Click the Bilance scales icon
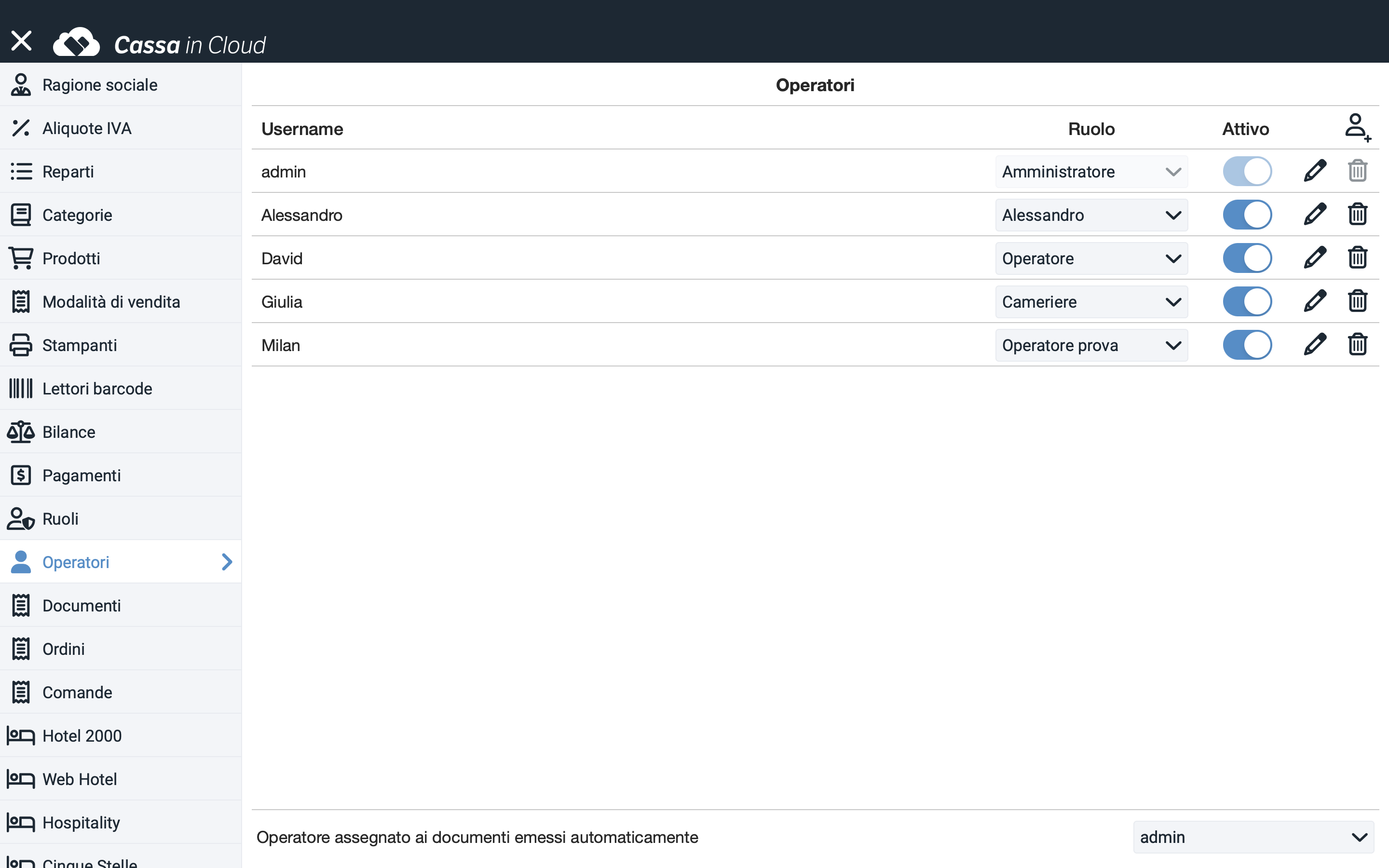 [x=21, y=432]
